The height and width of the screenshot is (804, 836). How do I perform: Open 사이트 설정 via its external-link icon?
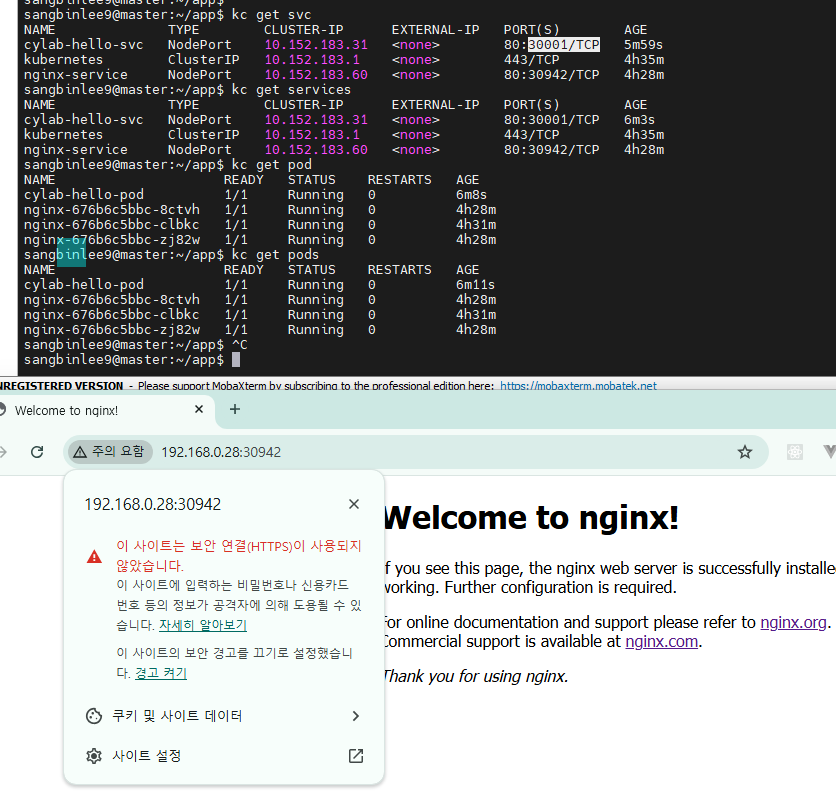coord(355,756)
